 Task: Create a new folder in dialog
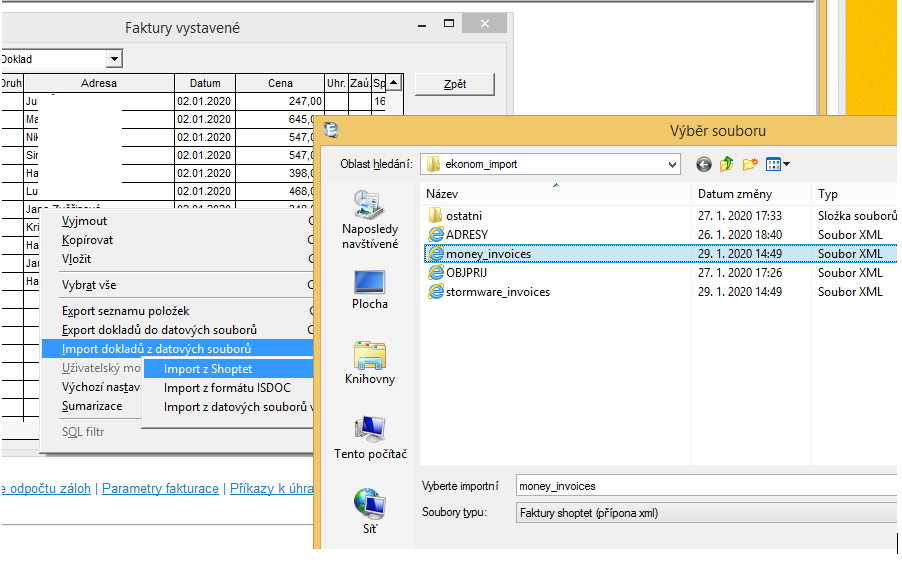[750, 164]
